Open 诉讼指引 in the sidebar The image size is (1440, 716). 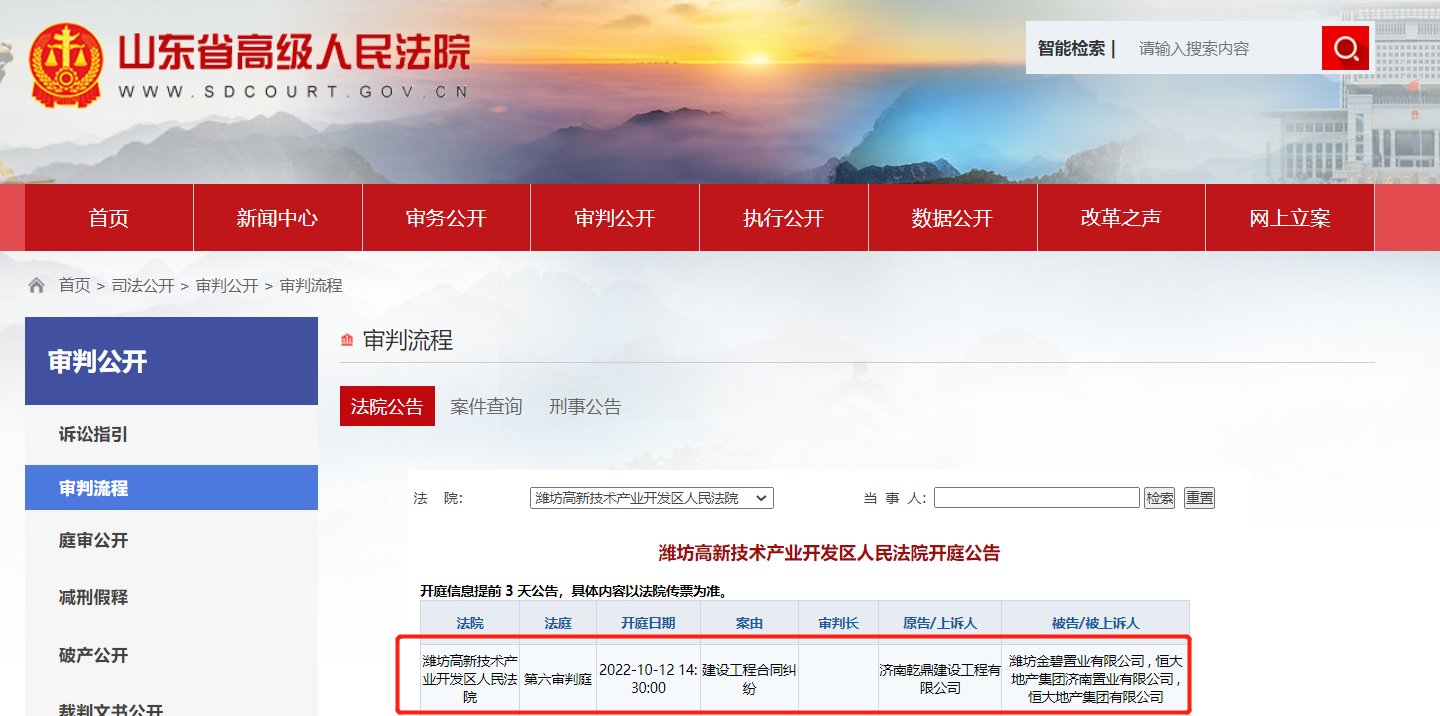tap(171, 435)
